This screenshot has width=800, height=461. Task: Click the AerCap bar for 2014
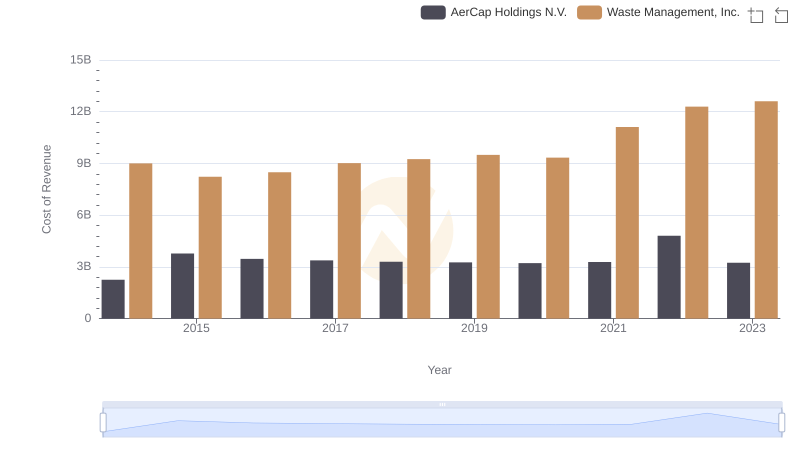tap(113, 299)
